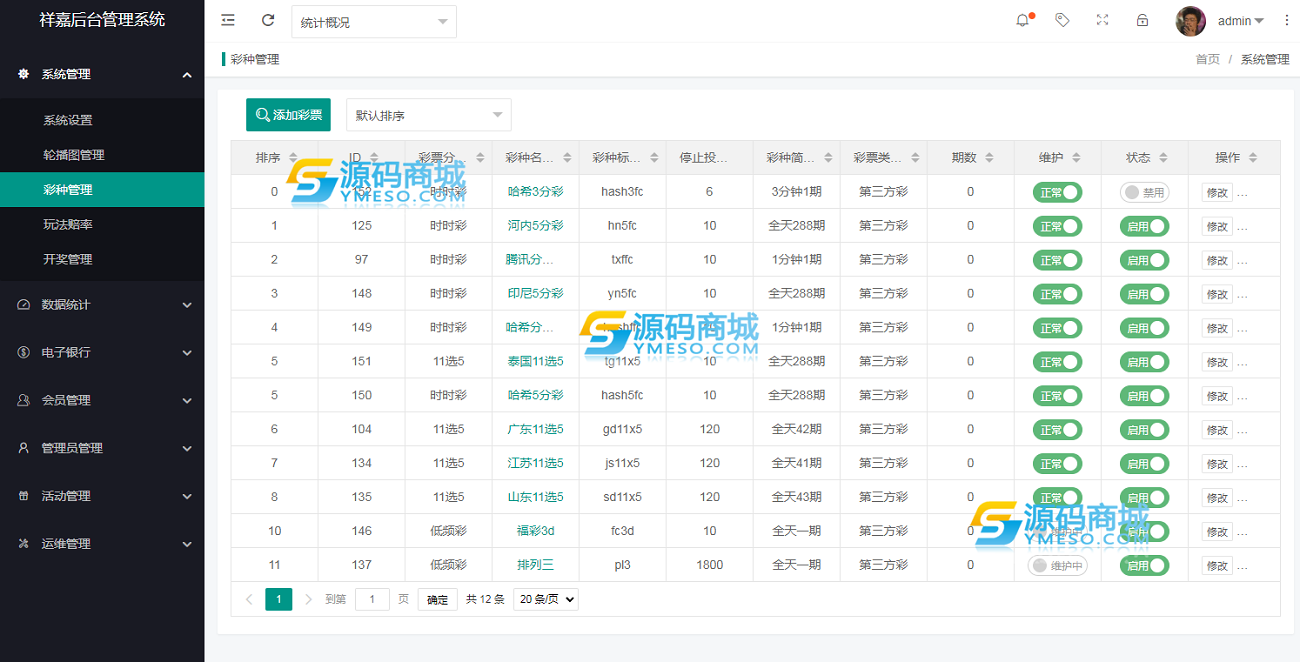Click the admin user avatar
The height and width of the screenshot is (662, 1300).
pos(1190,21)
